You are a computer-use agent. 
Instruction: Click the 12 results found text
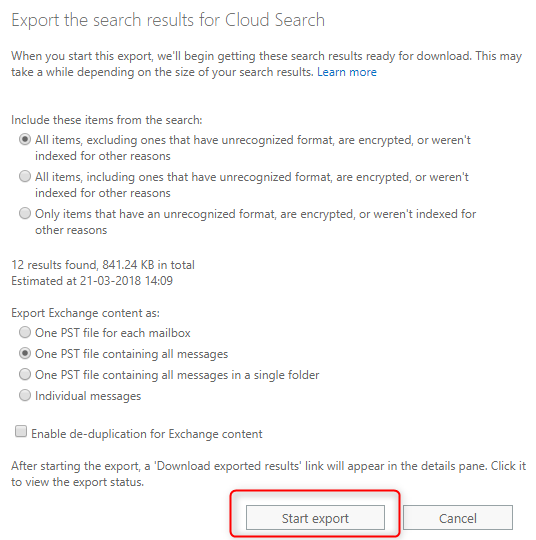click(103, 265)
